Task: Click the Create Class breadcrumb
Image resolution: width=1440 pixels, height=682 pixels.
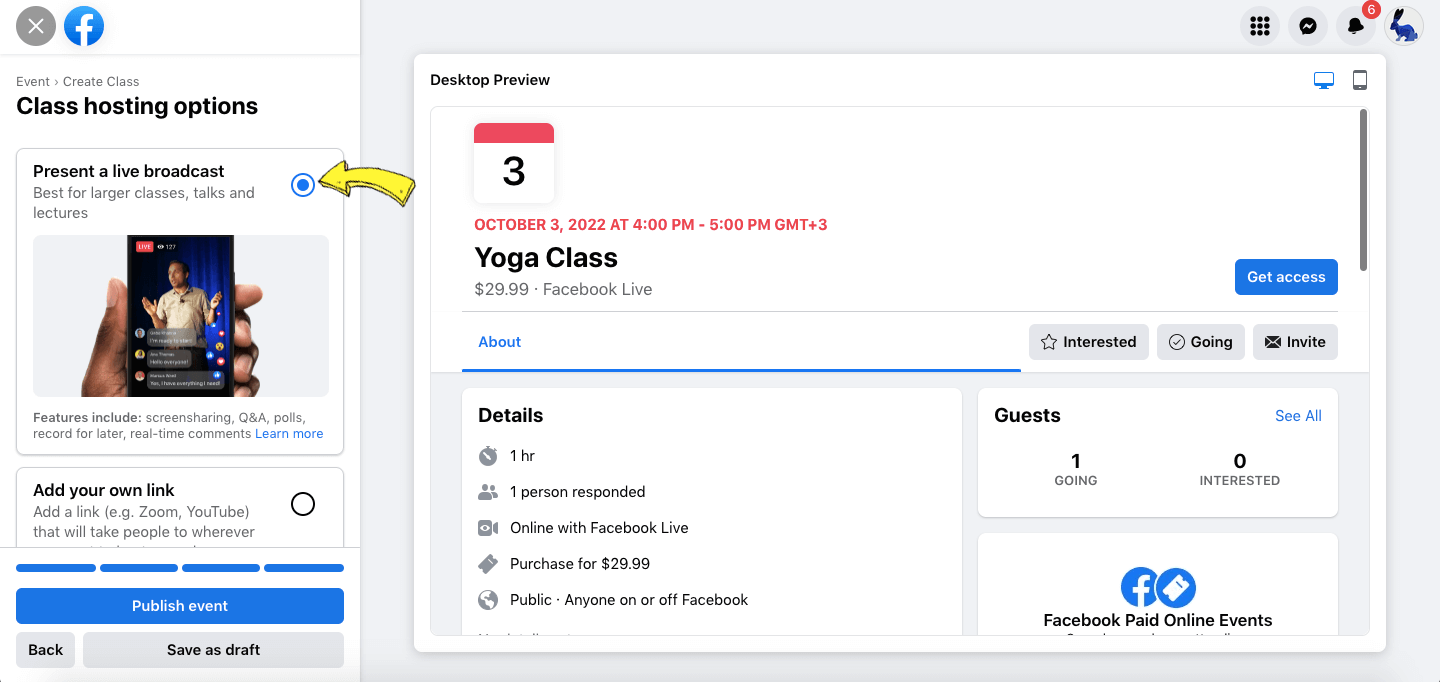Action: (101, 82)
